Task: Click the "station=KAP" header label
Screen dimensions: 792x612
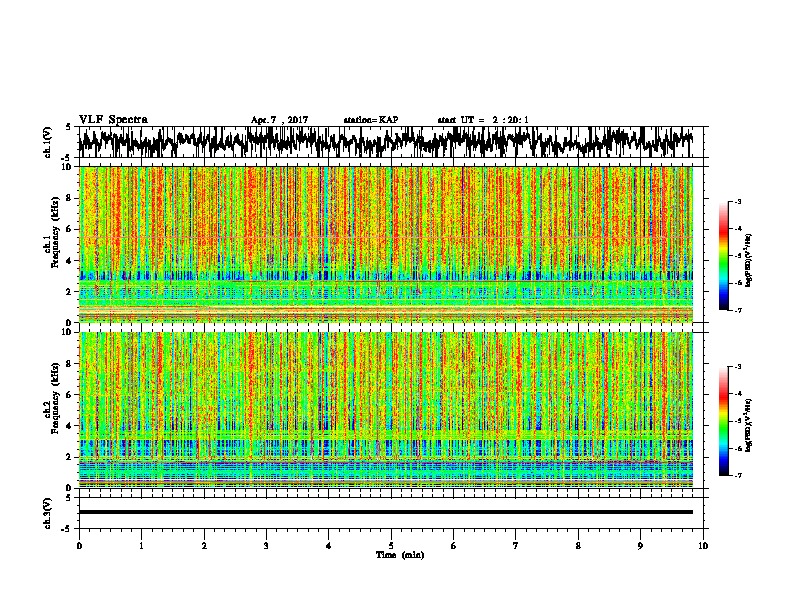Action: coord(371,120)
